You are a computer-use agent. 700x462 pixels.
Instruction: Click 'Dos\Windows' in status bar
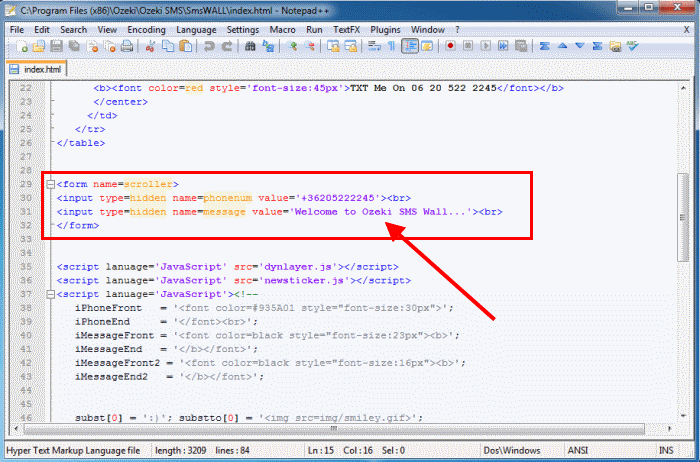(x=512, y=450)
